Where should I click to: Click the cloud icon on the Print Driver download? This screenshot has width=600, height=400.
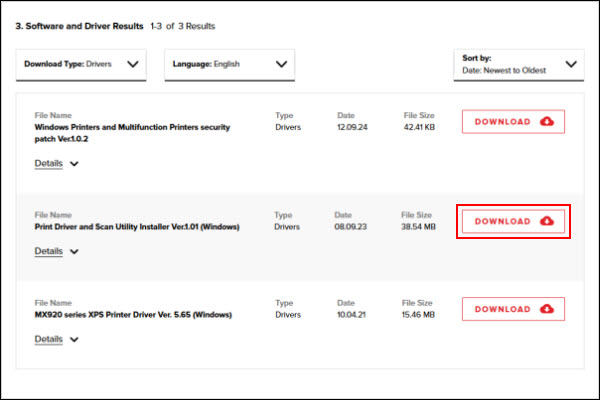pos(546,221)
